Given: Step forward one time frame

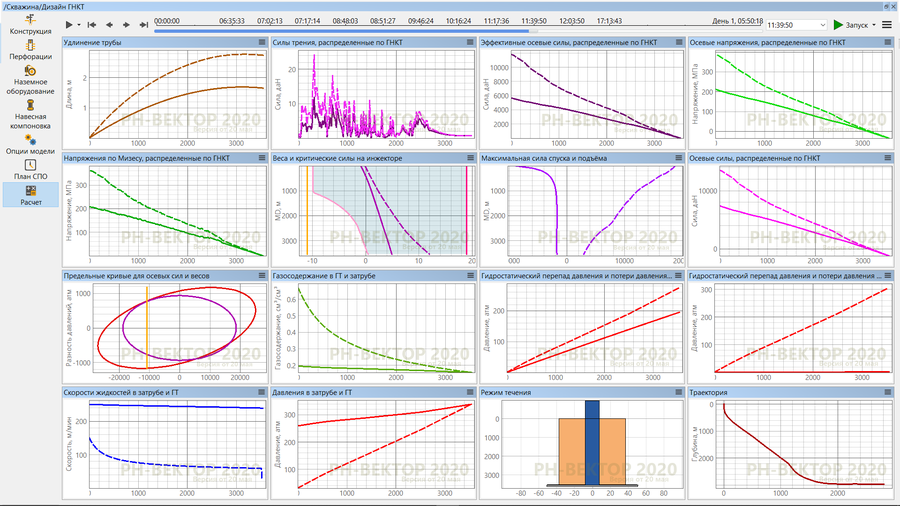Looking at the screenshot, I should coord(127,24).
